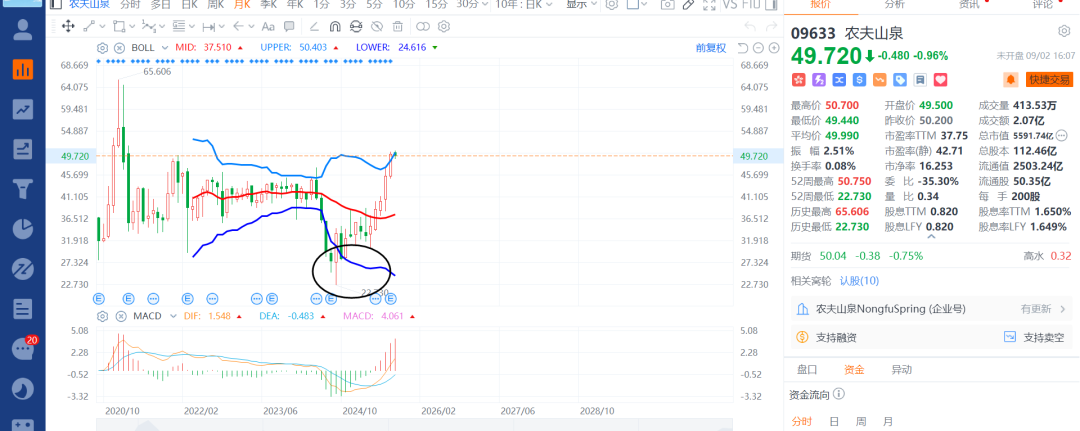Image resolution: width=1080 pixels, height=431 pixels.
Task: Toggle the magnet snap tool
Action: coord(335,26)
